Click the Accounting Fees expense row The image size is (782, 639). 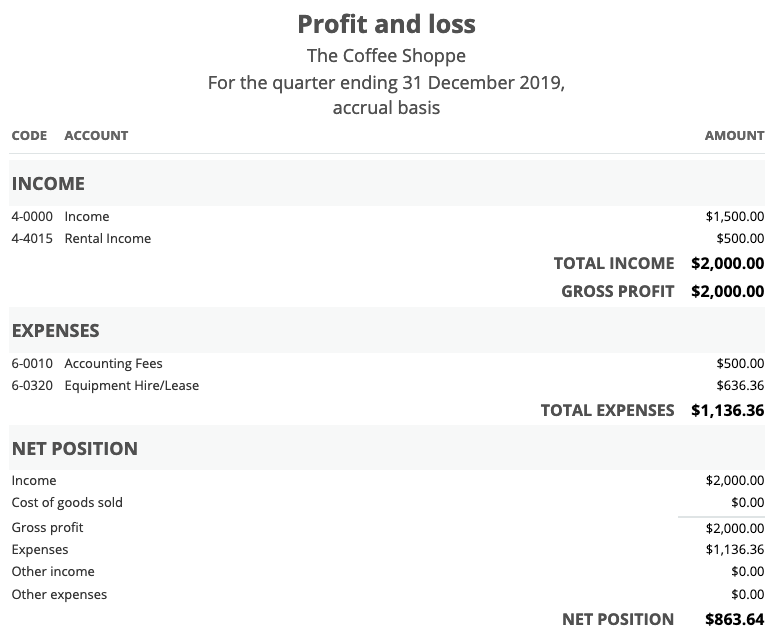point(387,364)
